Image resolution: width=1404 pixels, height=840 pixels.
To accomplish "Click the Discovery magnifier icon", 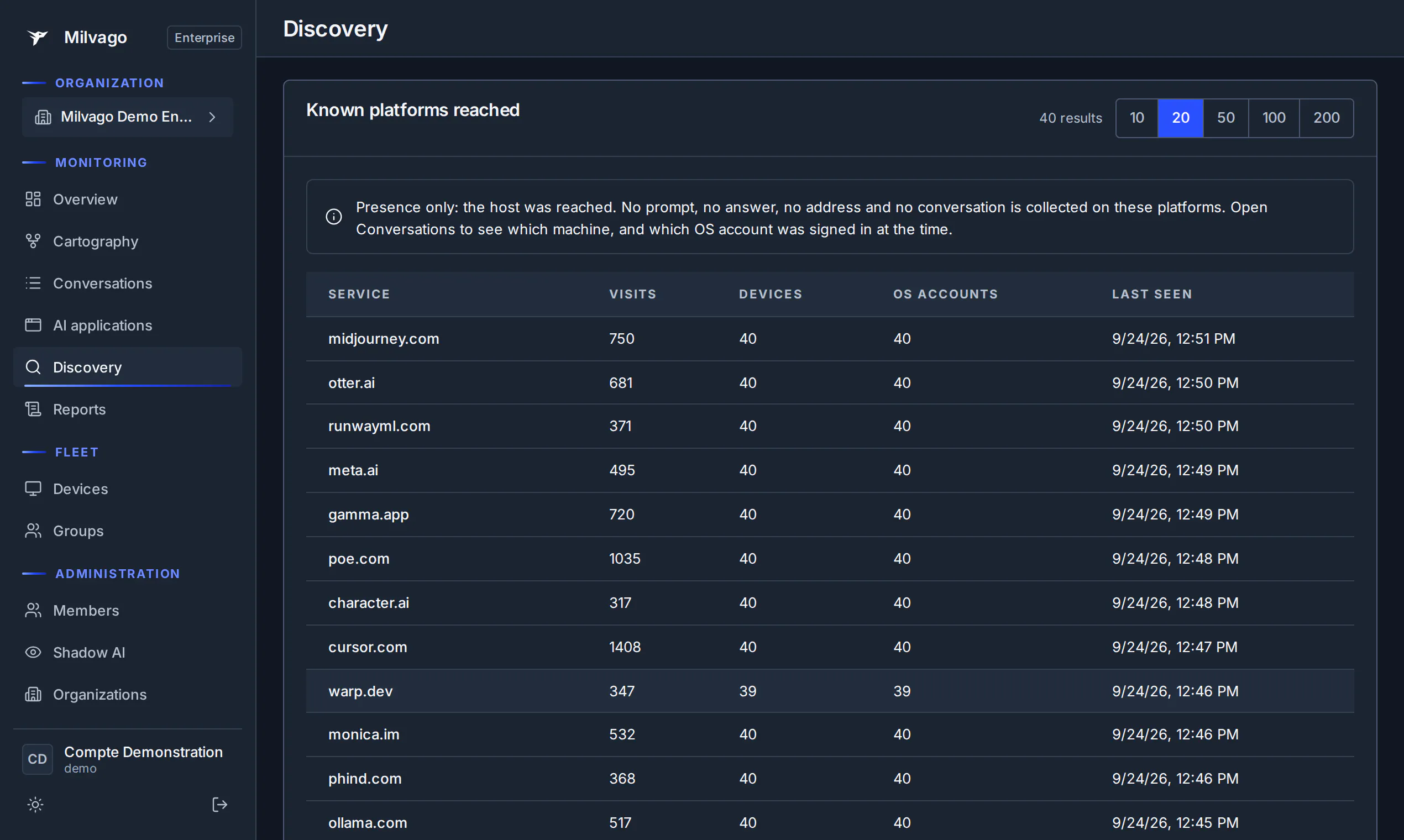I will [33, 367].
